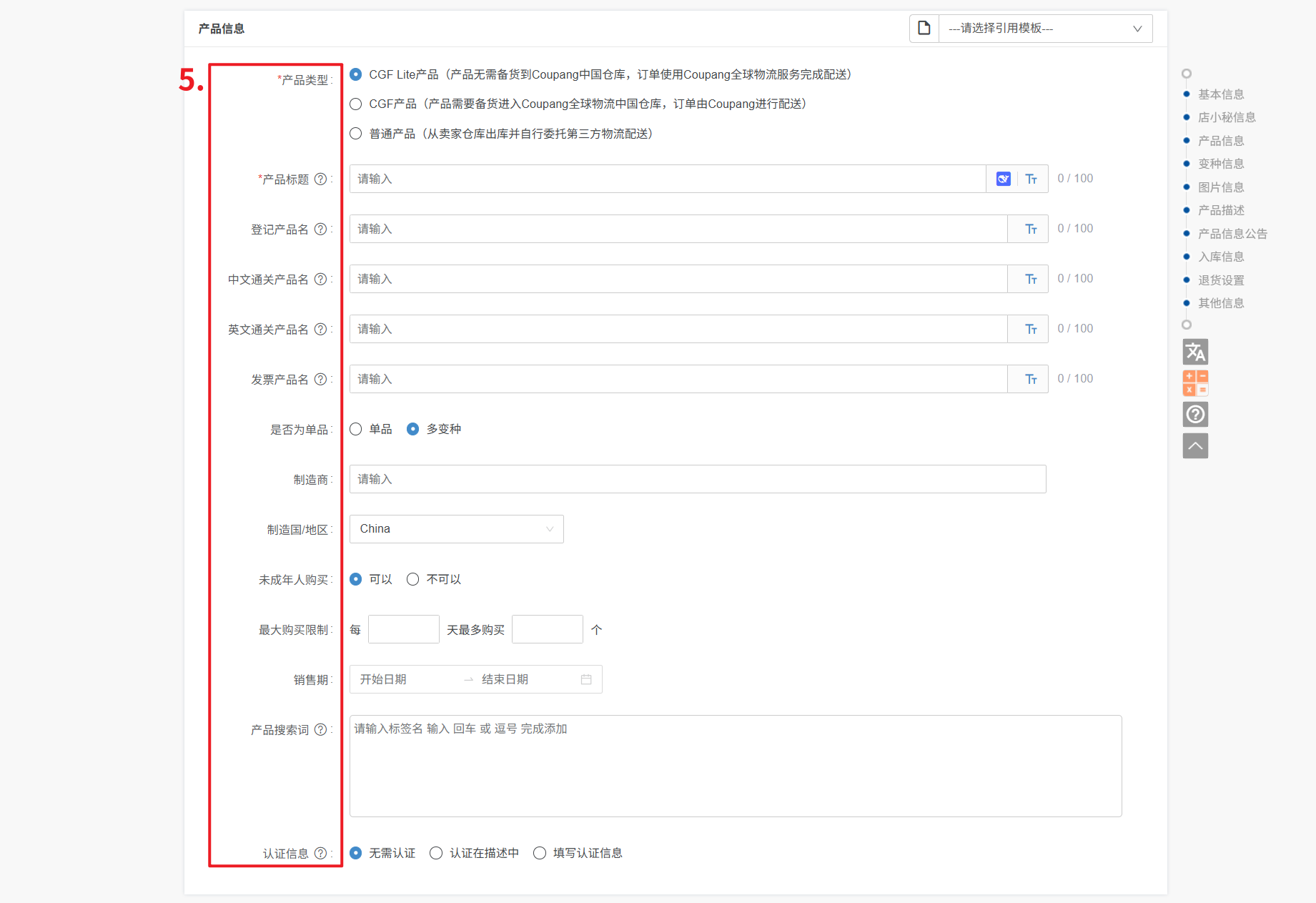Click the template document icon at top
Screen dimensions: 1316x903
(x=924, y=29)
